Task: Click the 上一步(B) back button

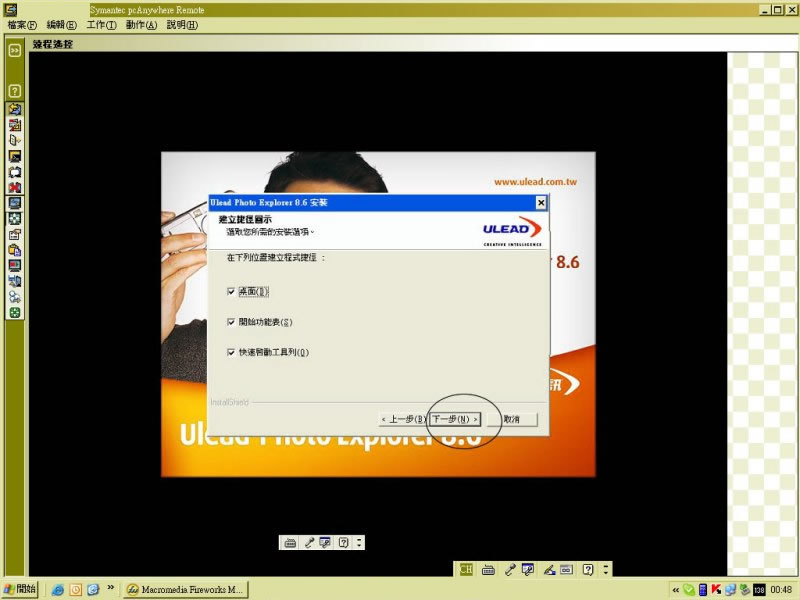Action: pos(403,419)
